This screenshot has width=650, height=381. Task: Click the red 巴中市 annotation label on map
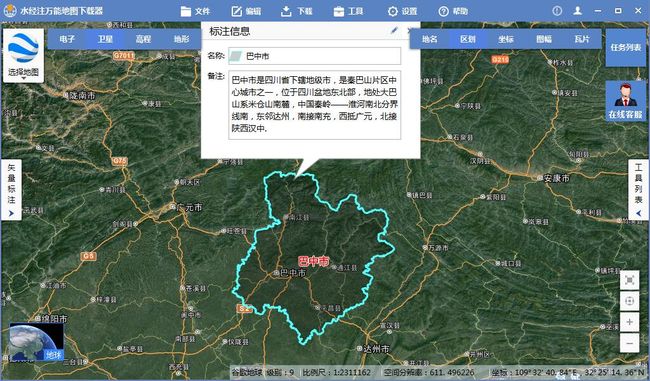coord(314,261)
